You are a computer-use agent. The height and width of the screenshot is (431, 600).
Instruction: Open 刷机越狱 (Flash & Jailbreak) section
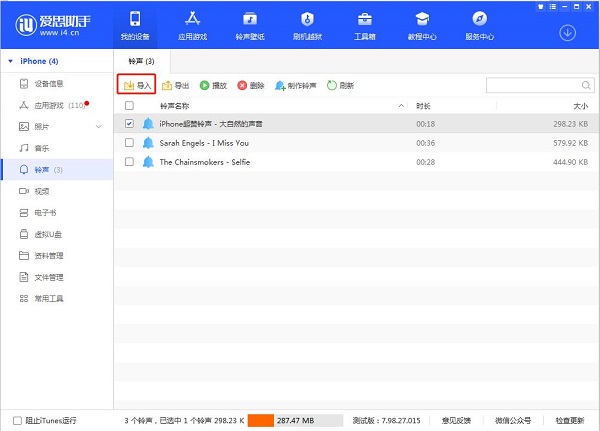click(x=307, y=26)
